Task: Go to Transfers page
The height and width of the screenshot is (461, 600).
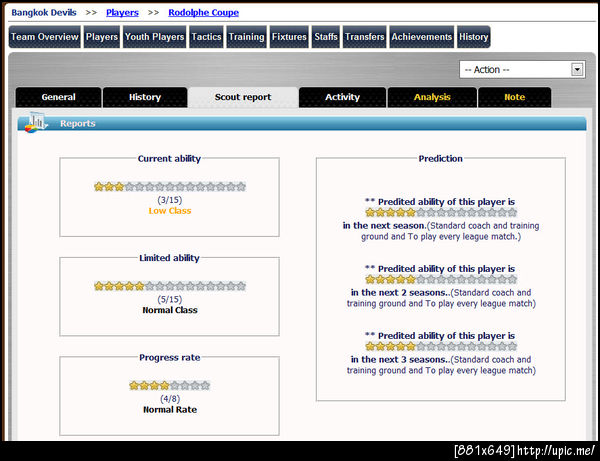Action: [x=365, y=37]
